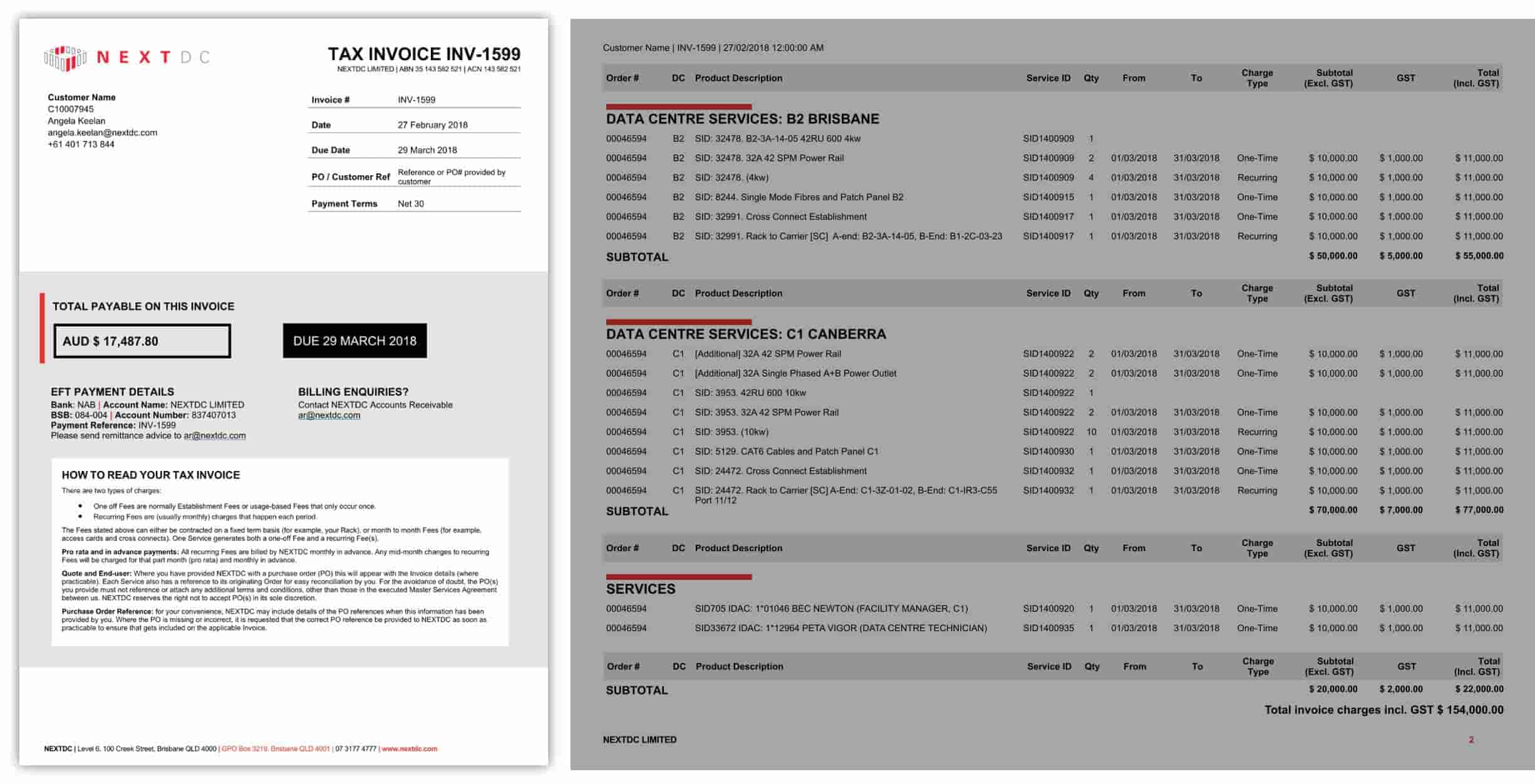This screenshot has width=1535, height=784.
Task: Click the B2 Brisbane subtotal $ 55,000.00
Action: 1479,256
